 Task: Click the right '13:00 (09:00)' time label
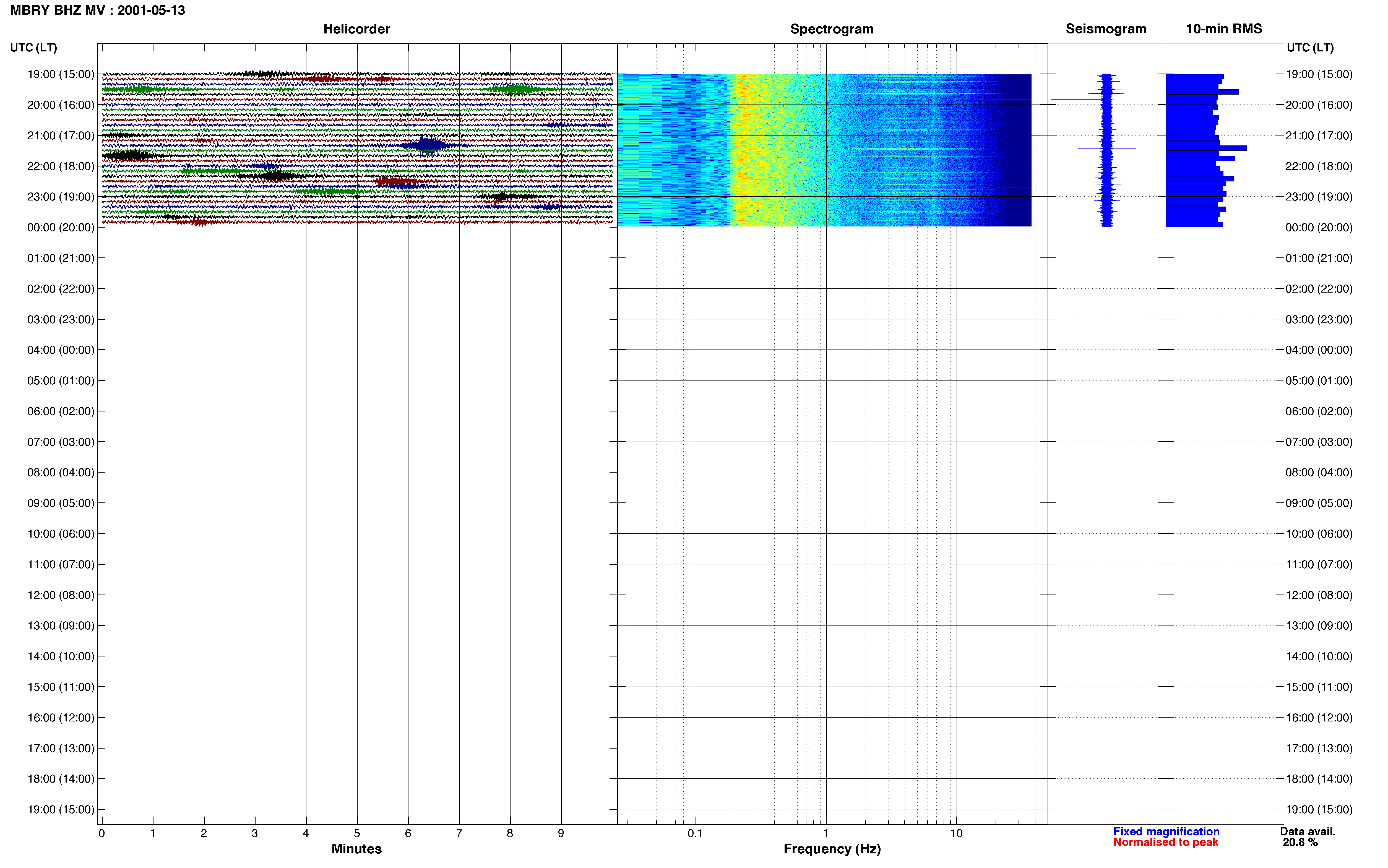pyautogui.click(x=1319, y=626)
